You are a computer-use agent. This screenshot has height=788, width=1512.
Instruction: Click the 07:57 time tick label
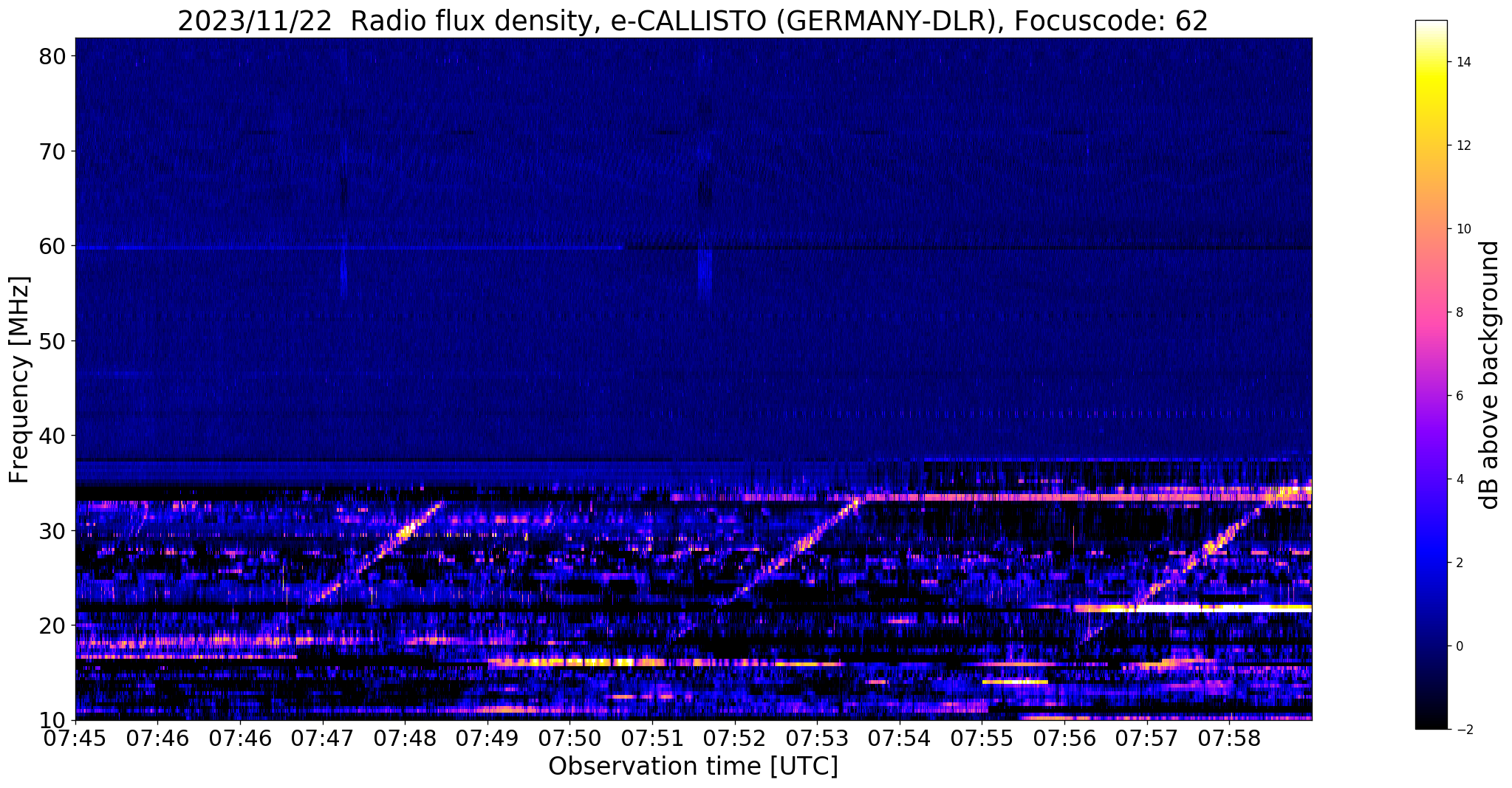[1146, 738]
